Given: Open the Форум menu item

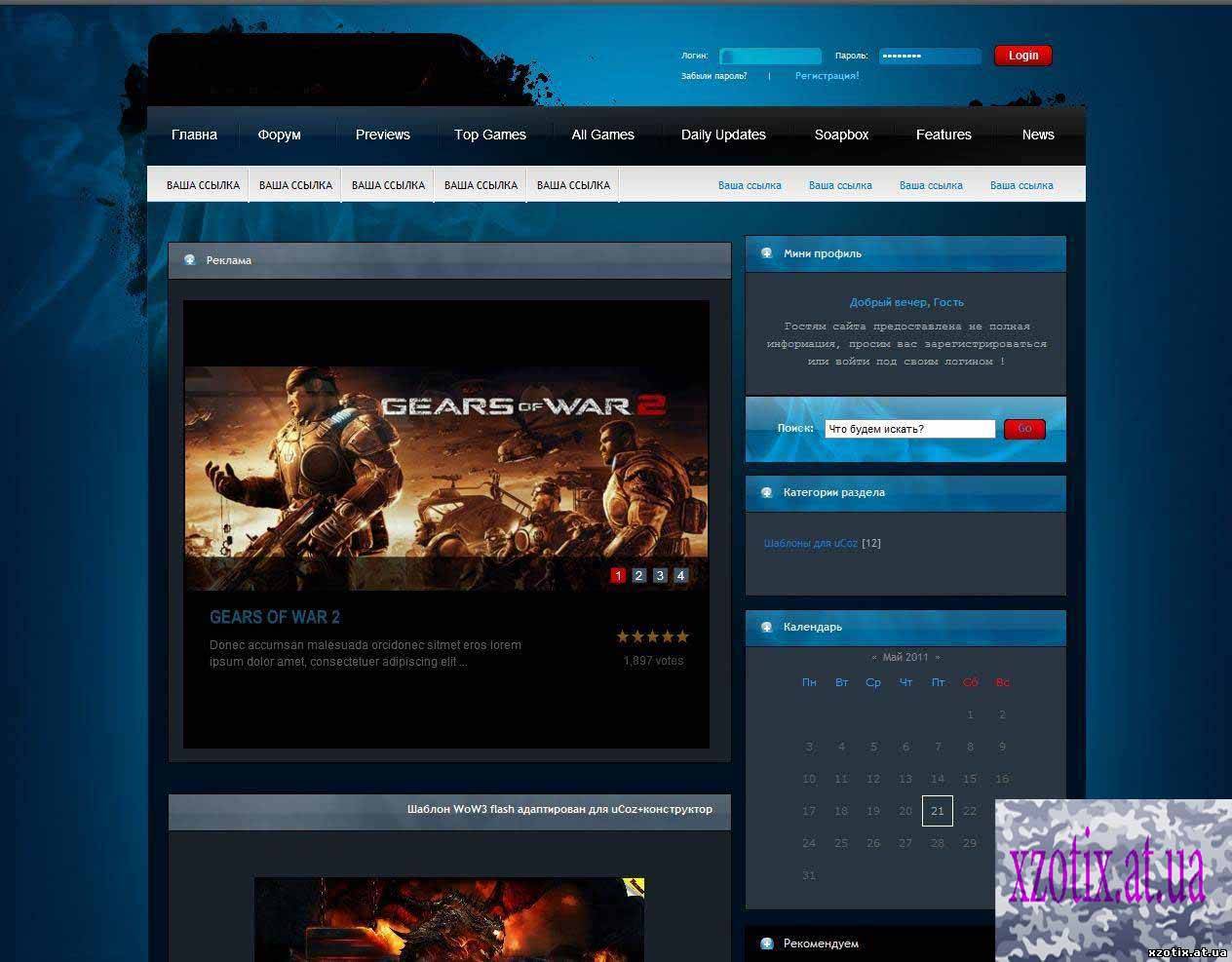Looking at the screenshot, I should click(279, 135).
